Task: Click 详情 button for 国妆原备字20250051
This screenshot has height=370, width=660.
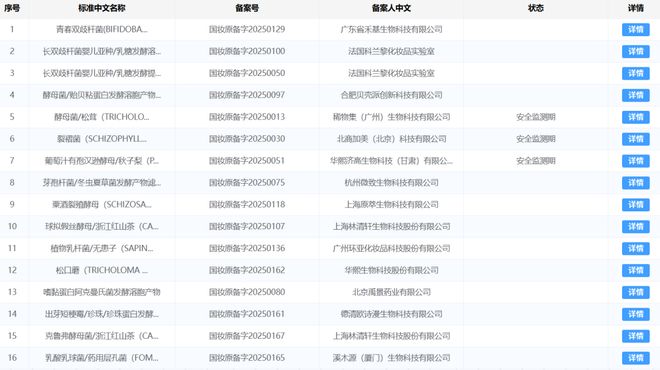Action: point(635,161)
